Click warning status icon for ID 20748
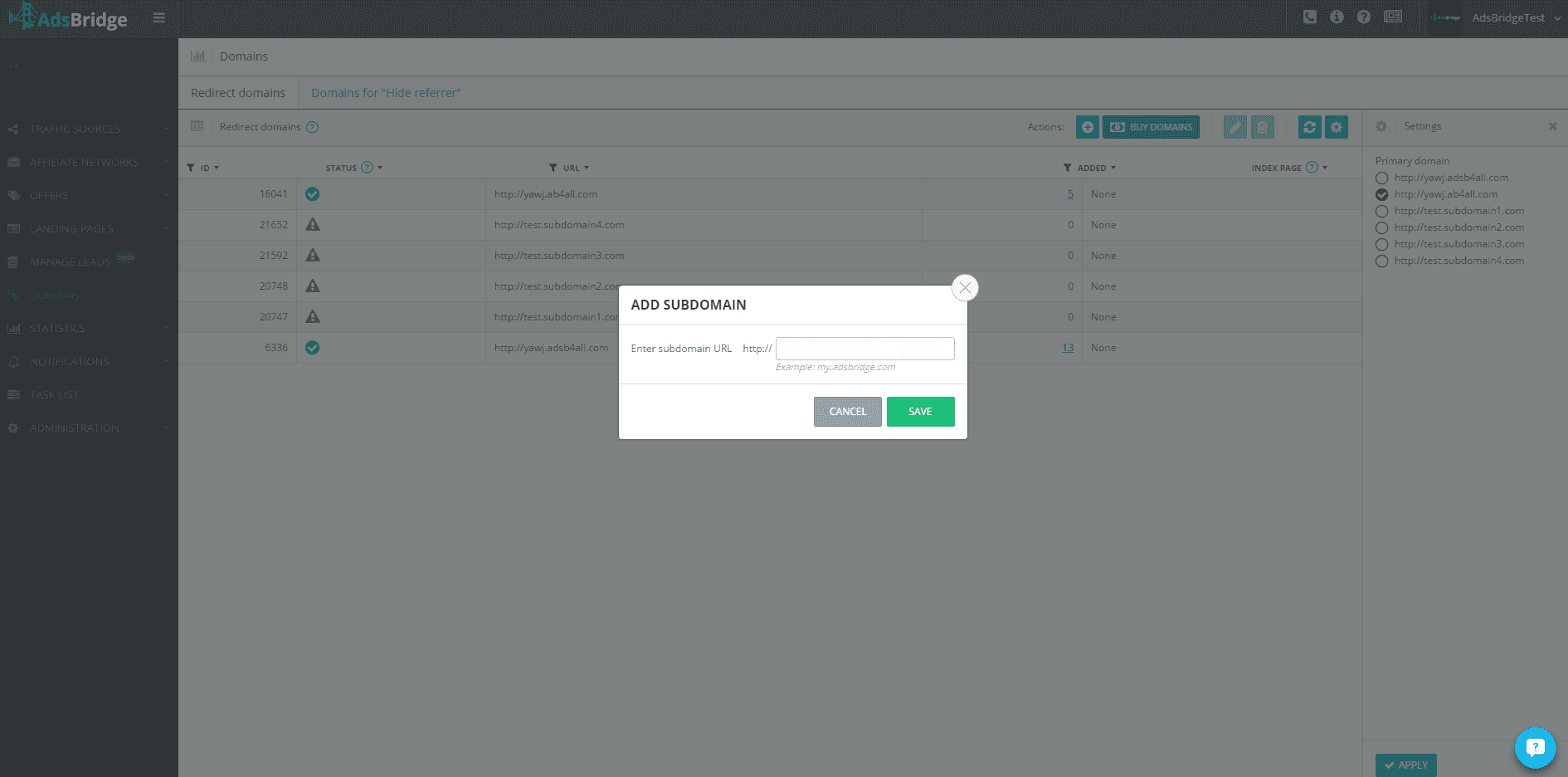1568x777 pixels. 312,286
